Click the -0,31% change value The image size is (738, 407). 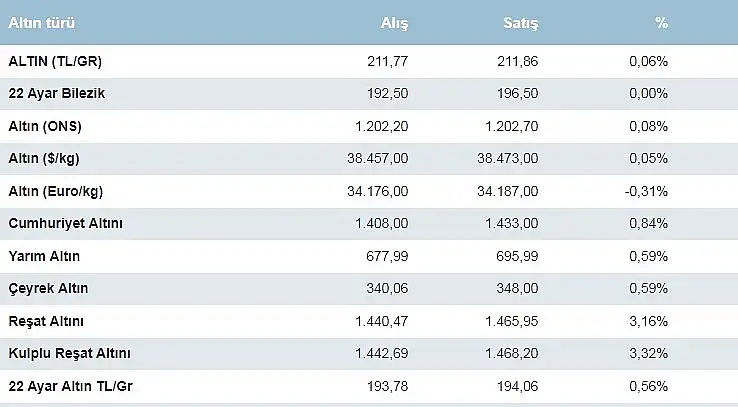click(646, 191)
